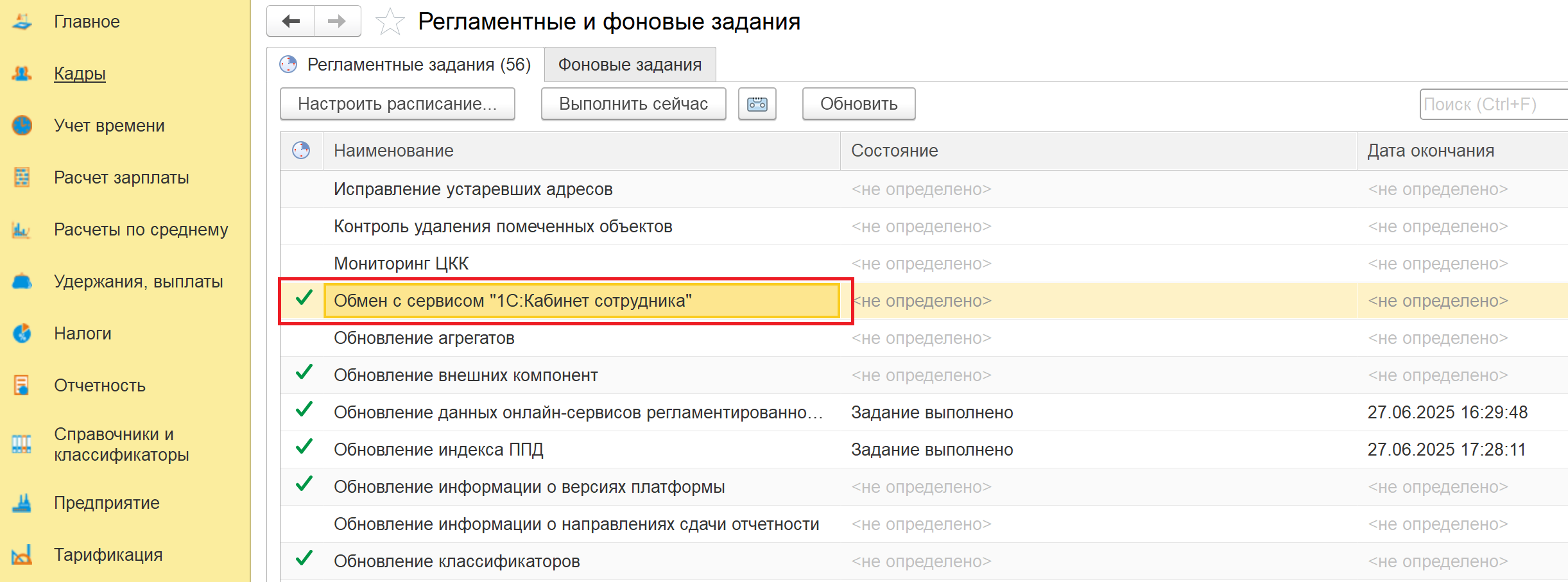Click the icon button beside Выполнить сейчас

757,104
